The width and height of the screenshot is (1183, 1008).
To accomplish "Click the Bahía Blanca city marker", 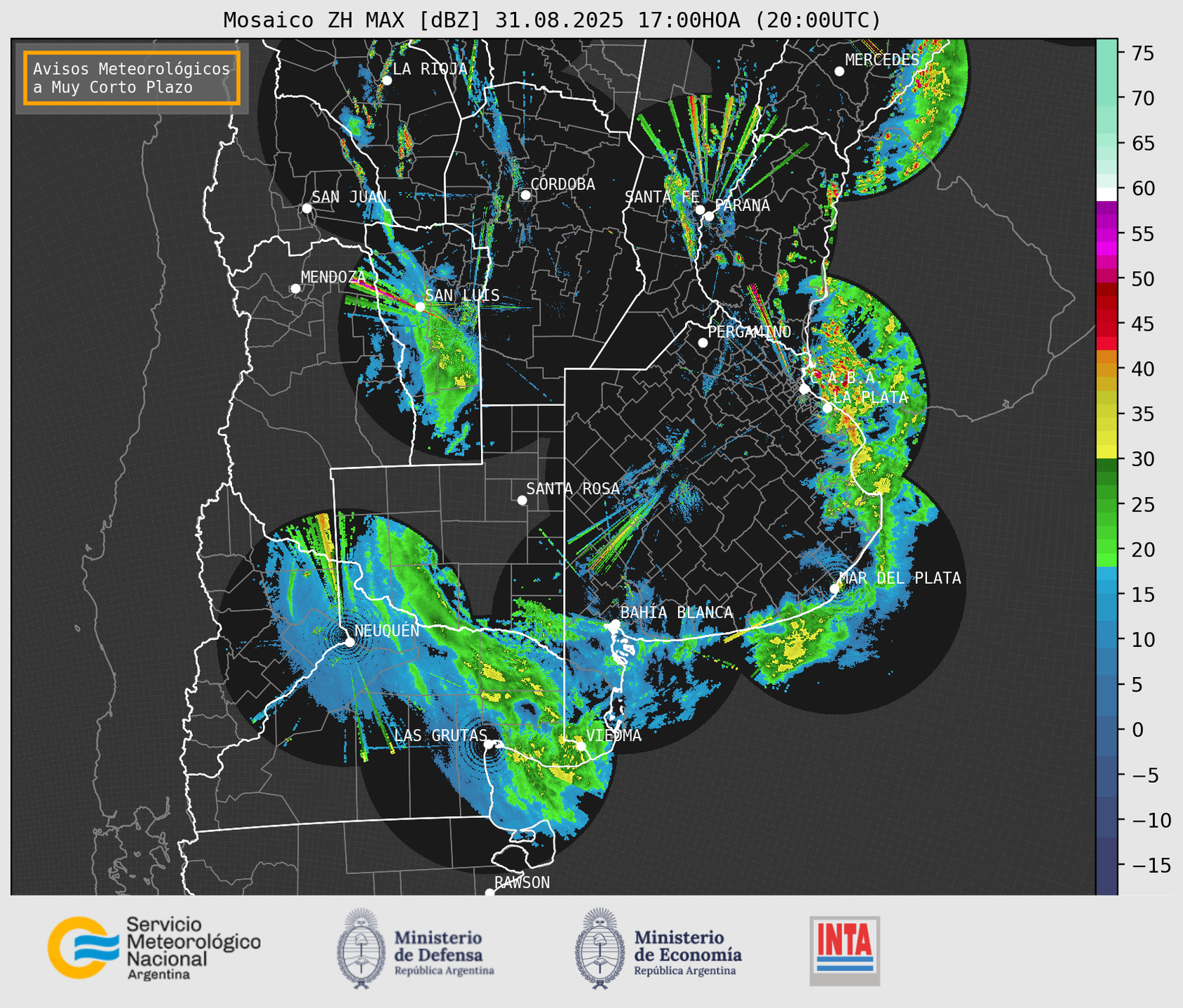I will (x=615, y=624).
